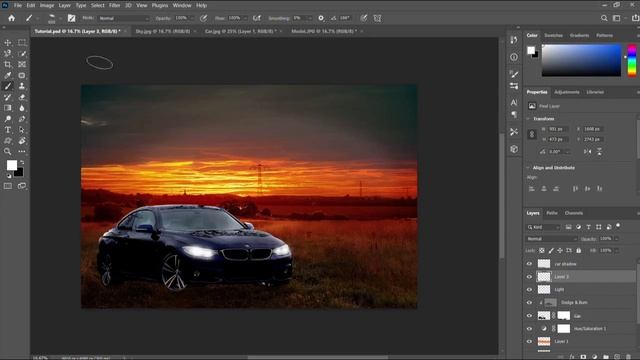Open the layer Kind filter dropdown
The image size is (640, 360).
click(543, 227)
